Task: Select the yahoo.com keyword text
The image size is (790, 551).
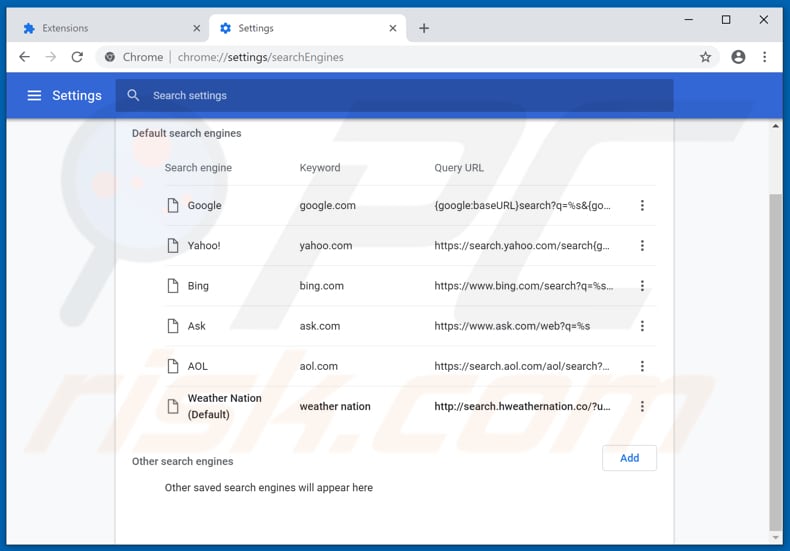Action: coord(325,245)
